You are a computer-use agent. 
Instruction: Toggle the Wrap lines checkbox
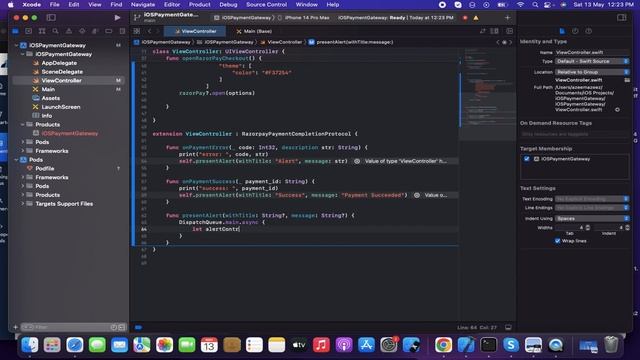[558, 241]
